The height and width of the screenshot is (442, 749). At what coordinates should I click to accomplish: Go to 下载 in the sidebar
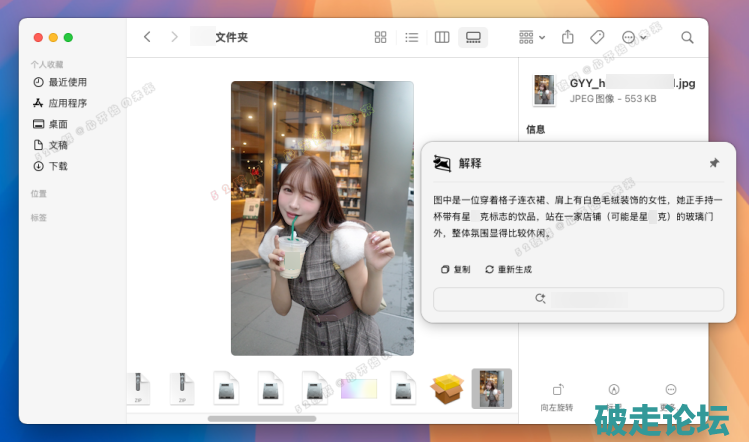click(57, 166)
